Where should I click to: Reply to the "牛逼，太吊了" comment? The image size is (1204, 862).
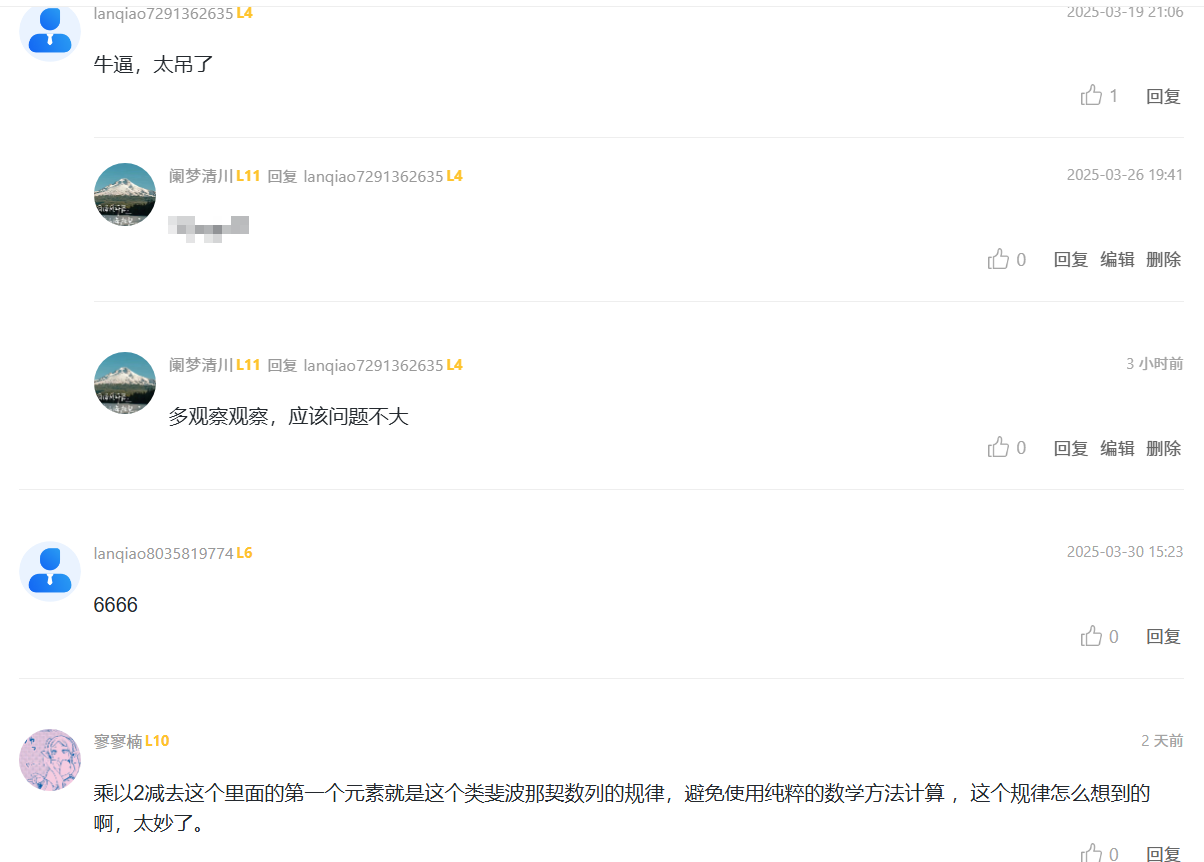[x=1163, y=96]
